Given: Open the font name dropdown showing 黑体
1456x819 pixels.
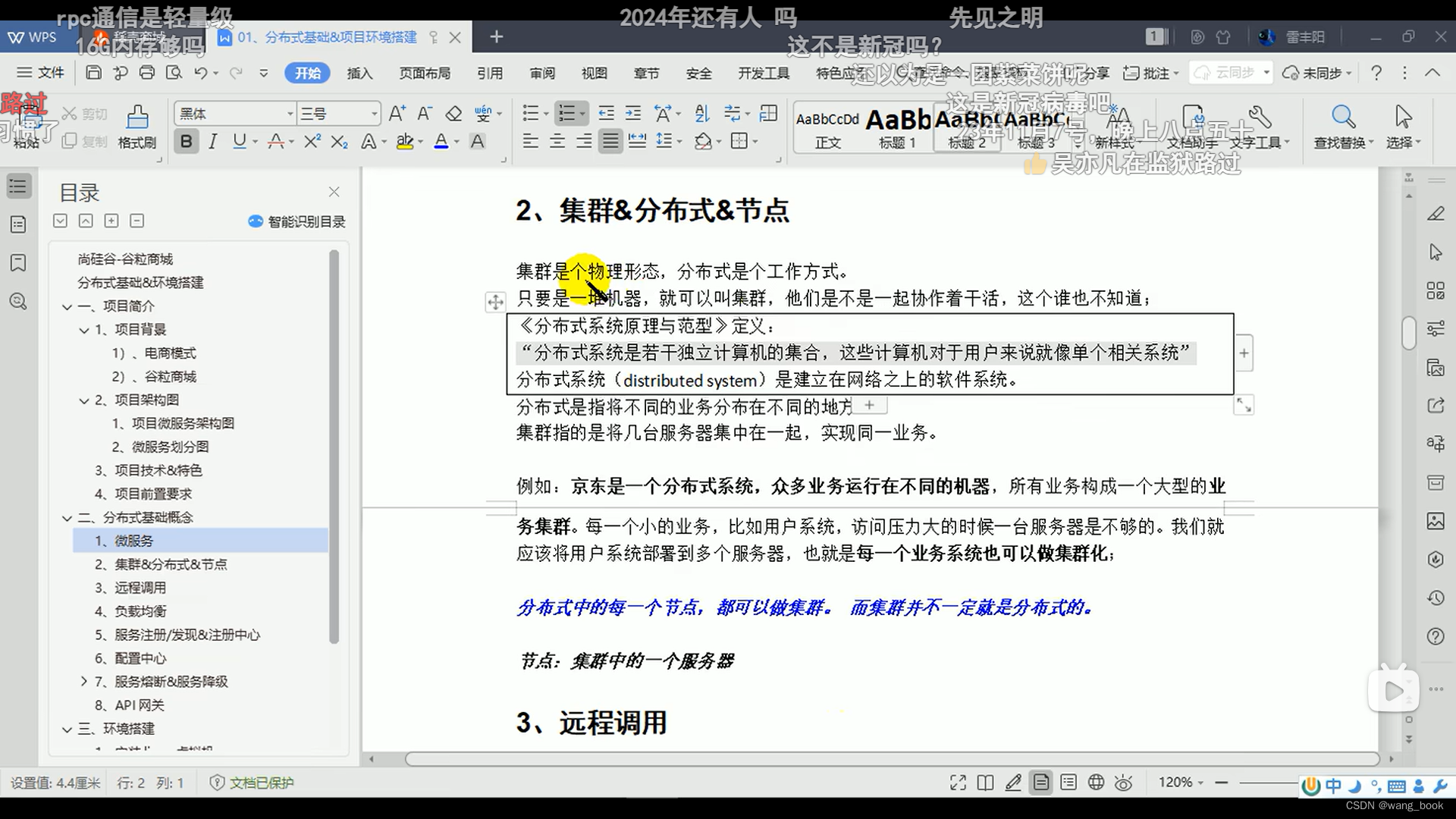Looking at the screenshot, I should pos(234,113).
